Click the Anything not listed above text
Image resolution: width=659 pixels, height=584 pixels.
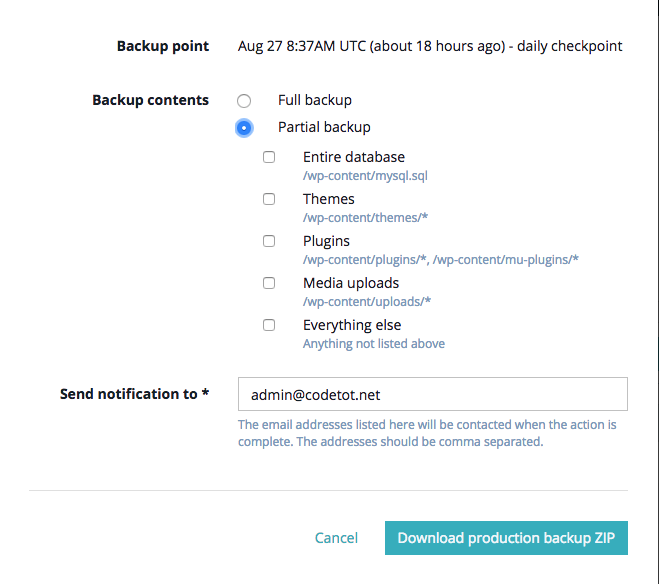(x=374, y=344)
